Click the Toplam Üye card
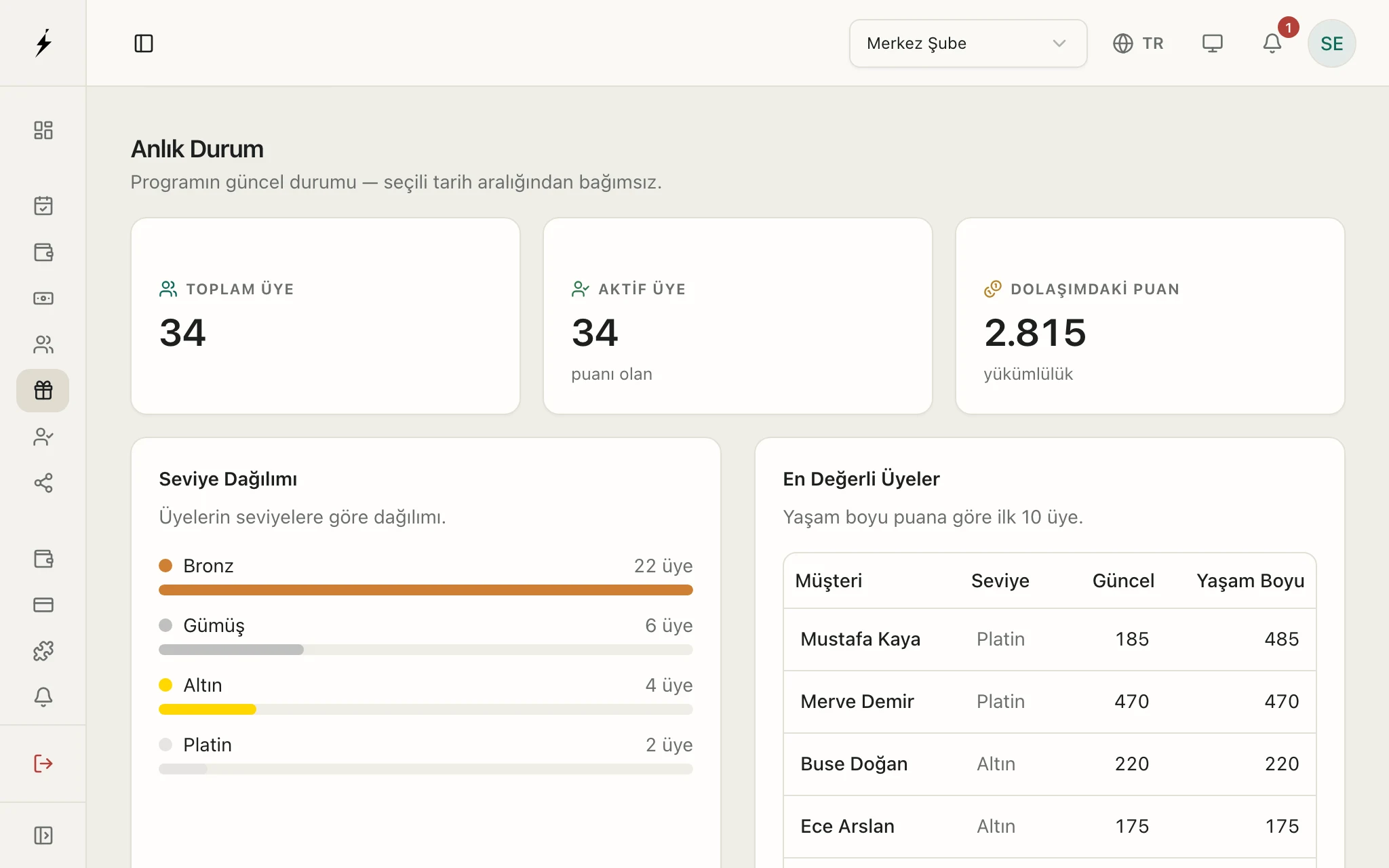 [326, 316]
